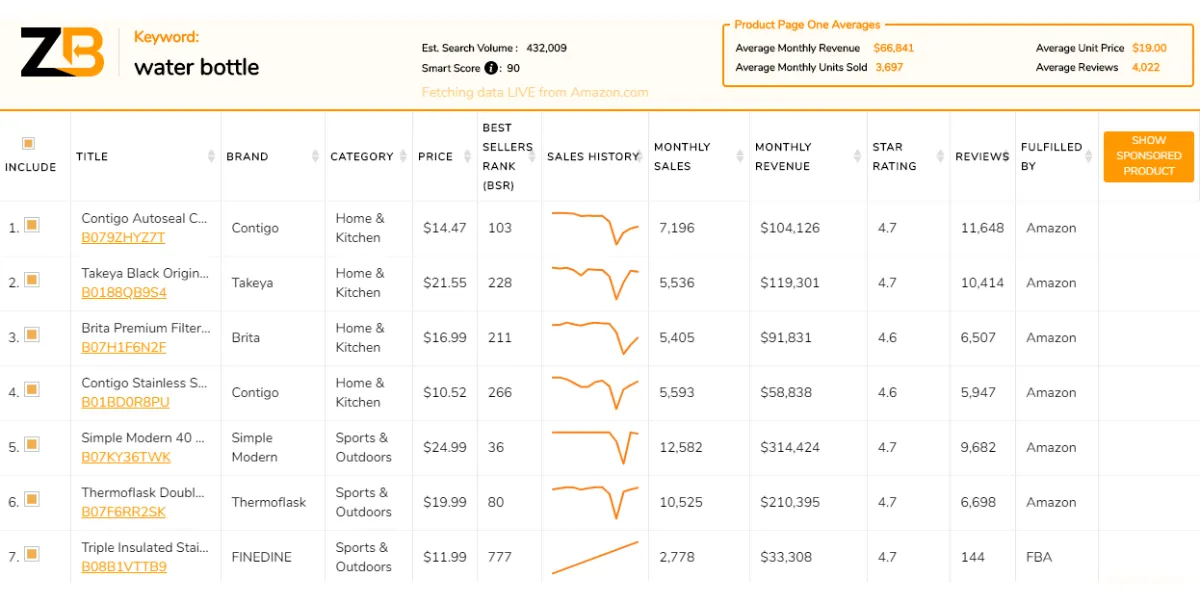Open ASIN link B079ZHYZ7T
Screen dimensions: 1200x600
(x=123, y=238)
